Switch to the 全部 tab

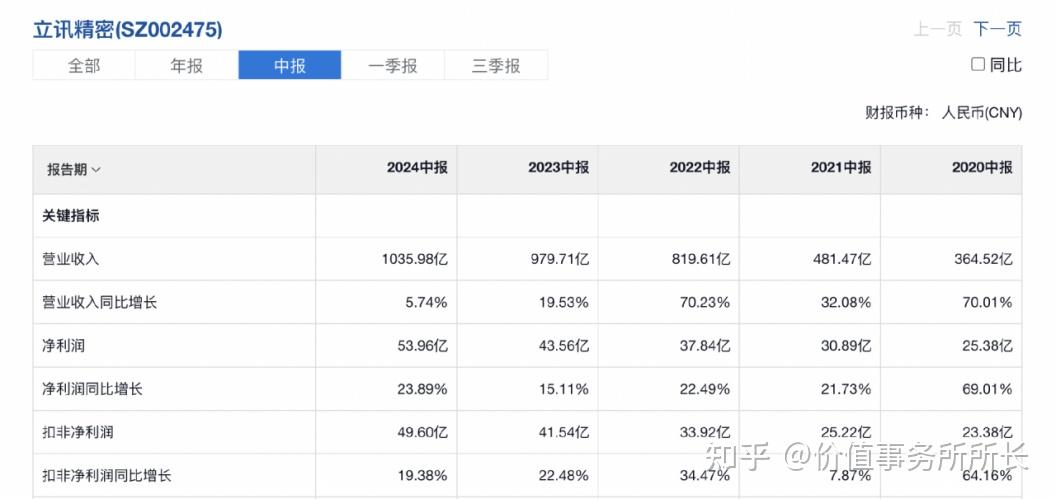pos(84,66)
